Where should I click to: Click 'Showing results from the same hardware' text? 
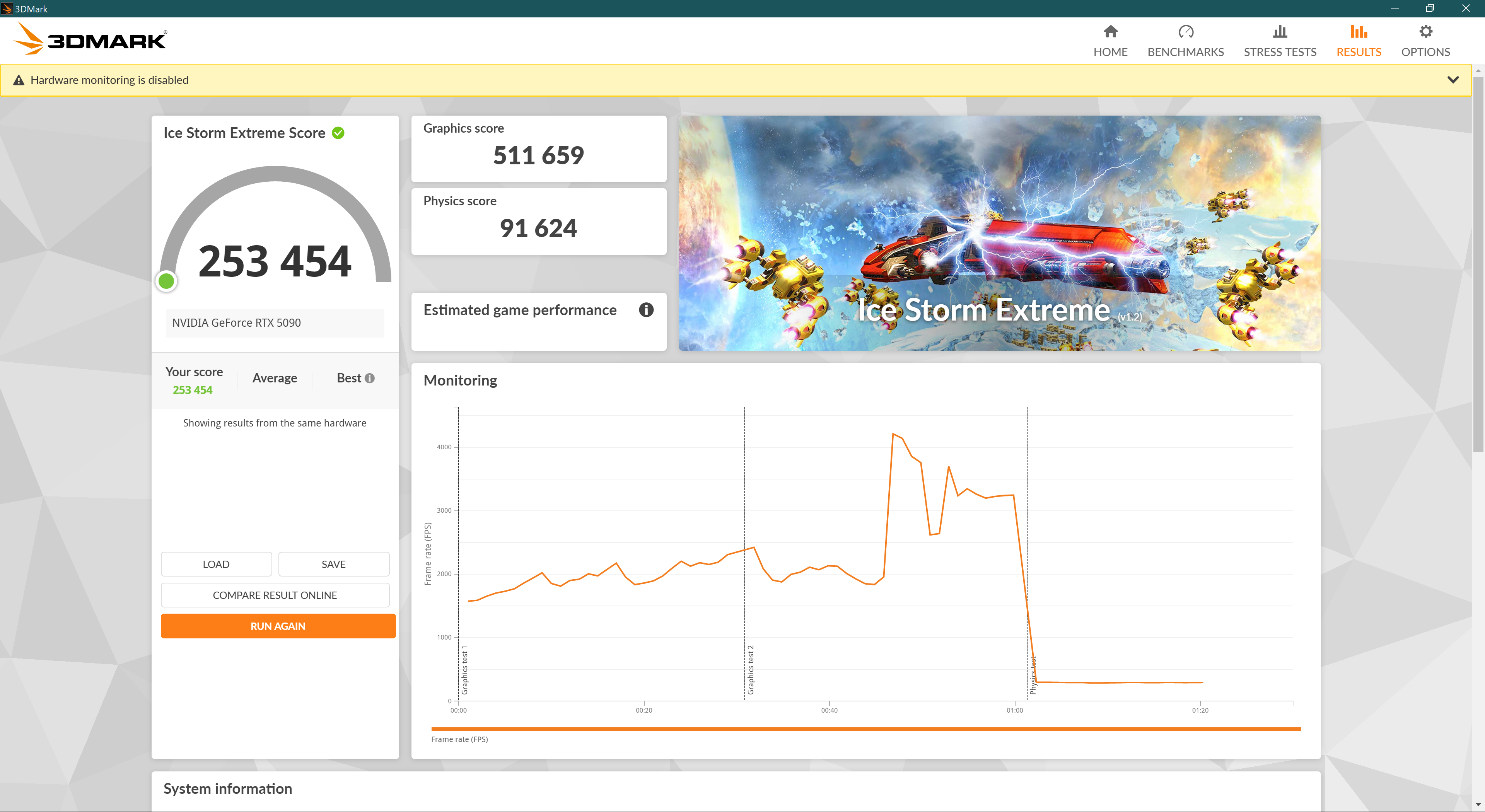(x=275, y=423)
